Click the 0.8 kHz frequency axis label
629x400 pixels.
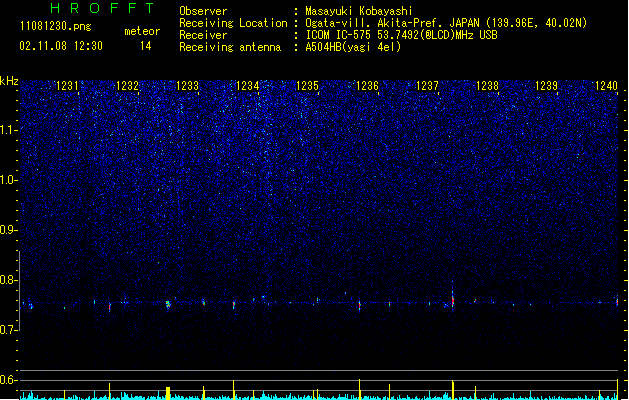[x=9, y=280]
